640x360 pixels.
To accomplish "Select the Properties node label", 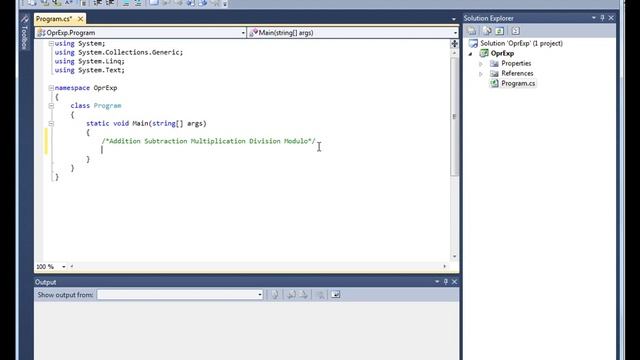I will pos(516,63).
